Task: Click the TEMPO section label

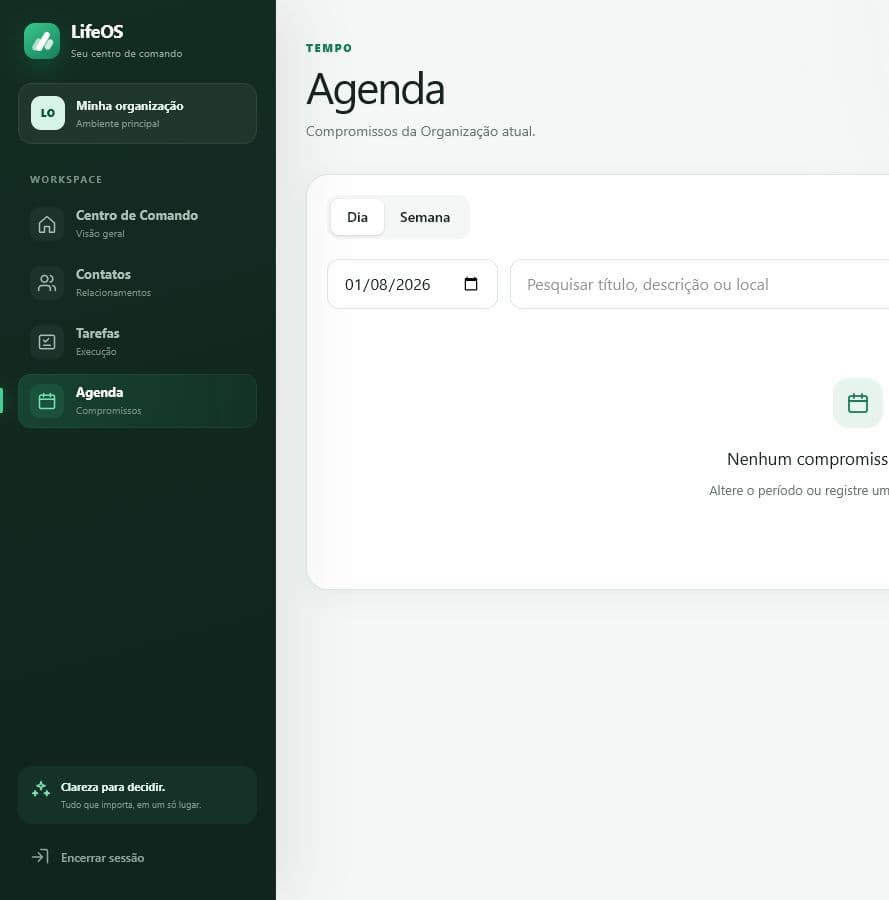Action: tap(329, 48)
